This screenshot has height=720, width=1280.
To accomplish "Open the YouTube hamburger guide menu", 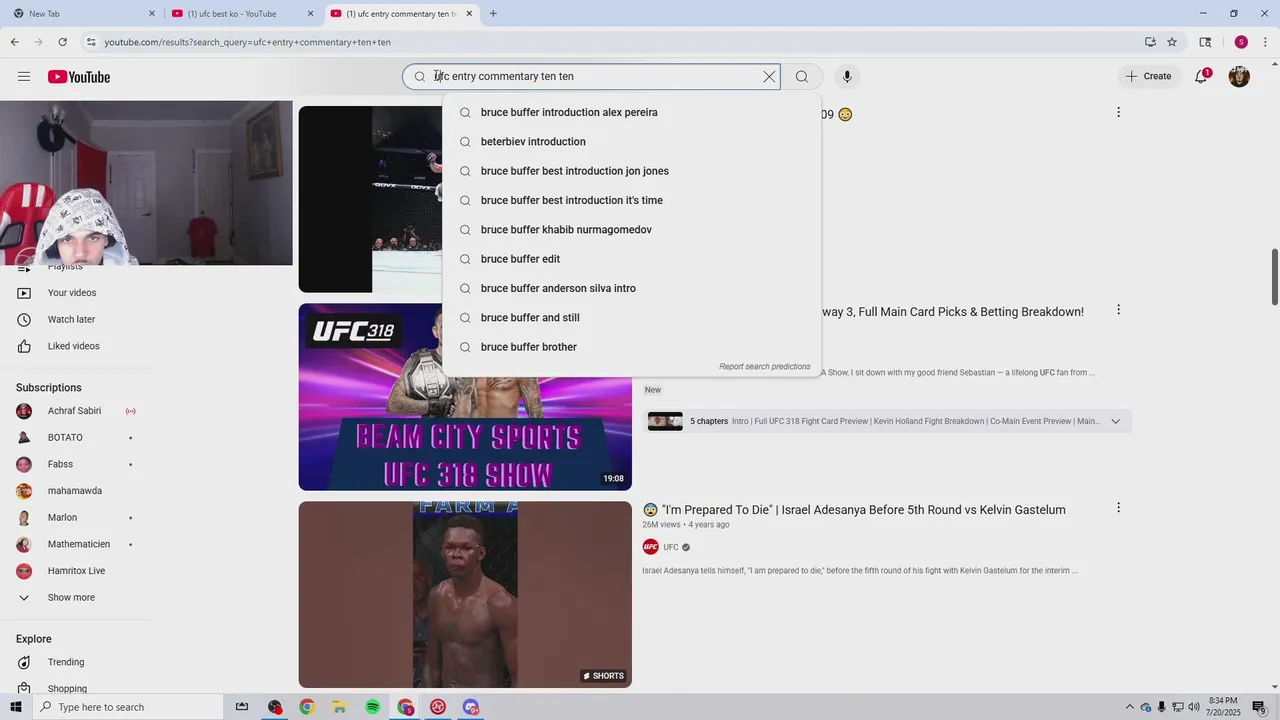I will (x=24, y=77).
